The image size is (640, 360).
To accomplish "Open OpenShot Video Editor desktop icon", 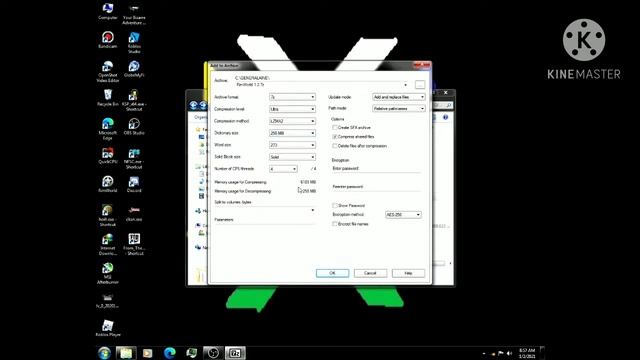I will [108, 71].
